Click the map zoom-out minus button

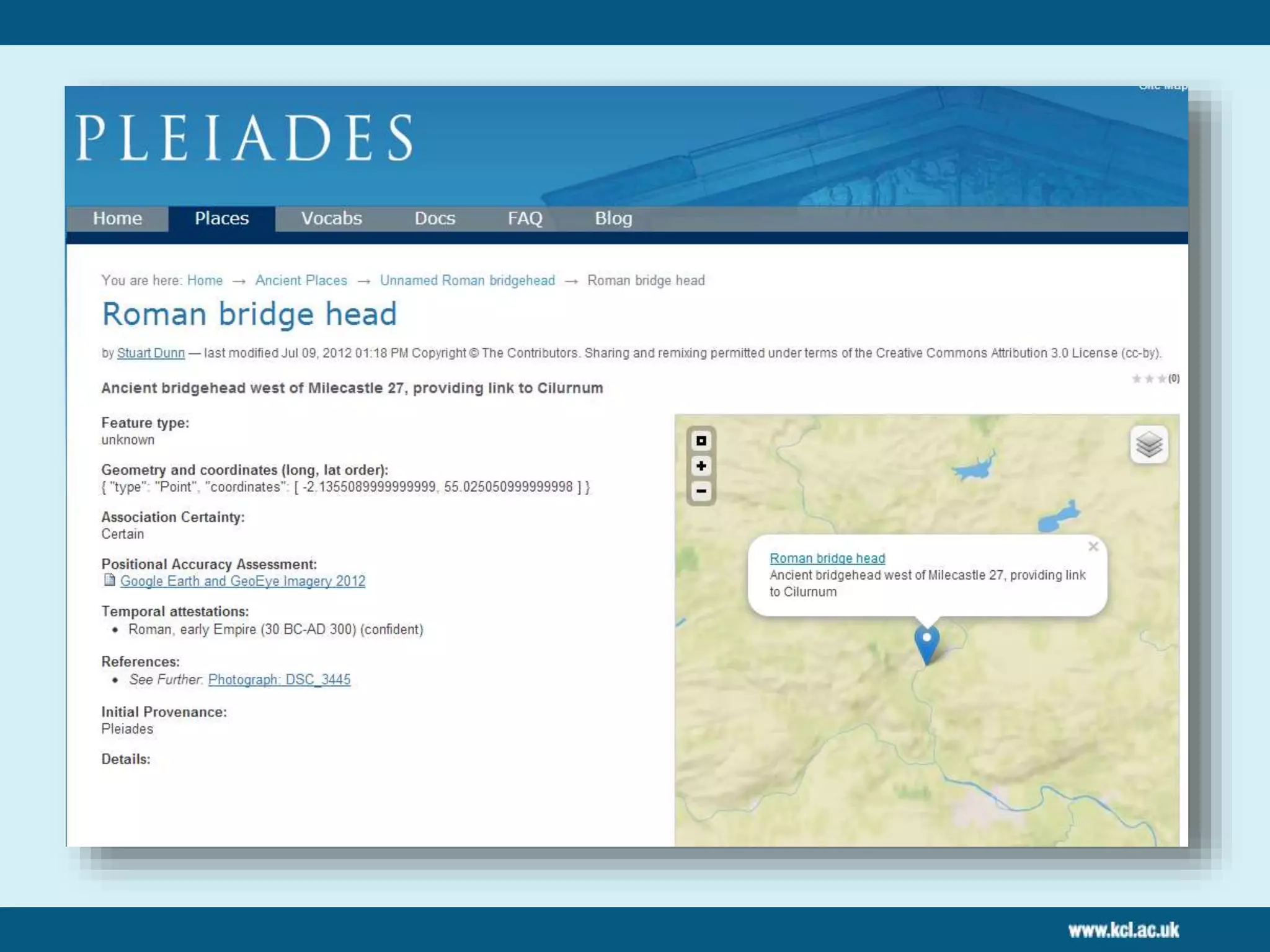point(701,491)
